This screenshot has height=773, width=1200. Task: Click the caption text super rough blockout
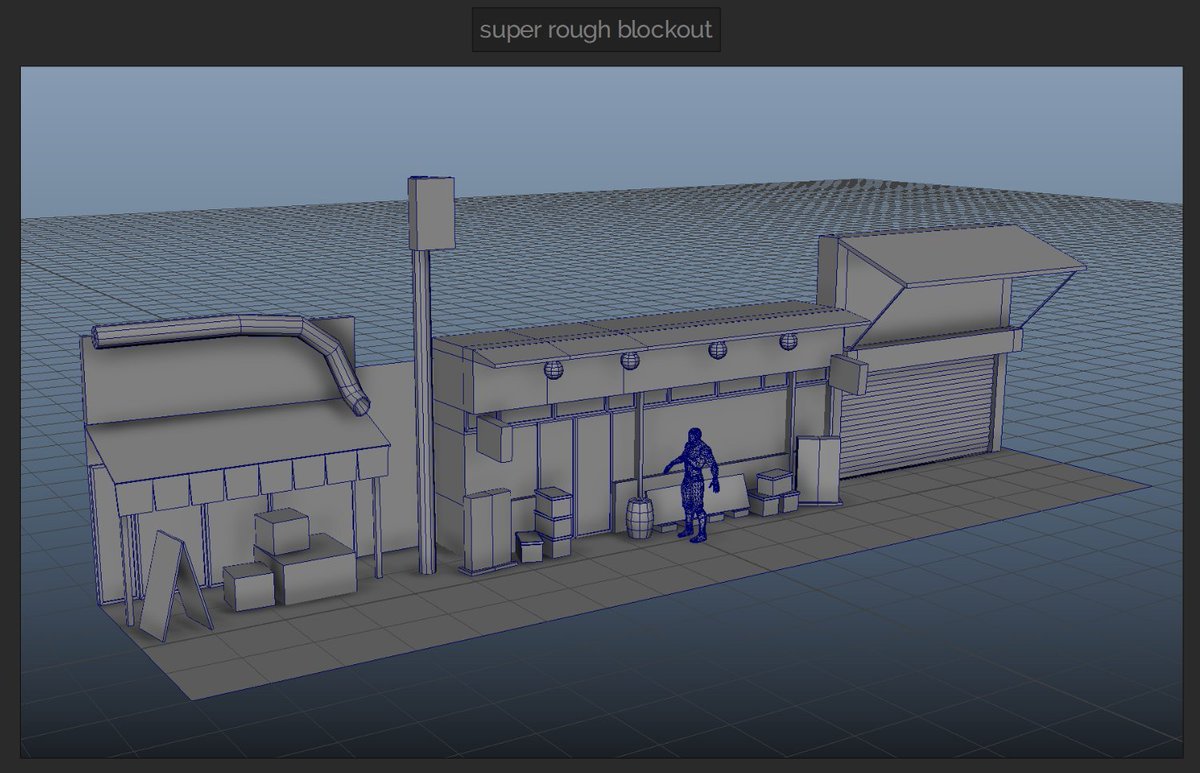[x=596, y=30]
